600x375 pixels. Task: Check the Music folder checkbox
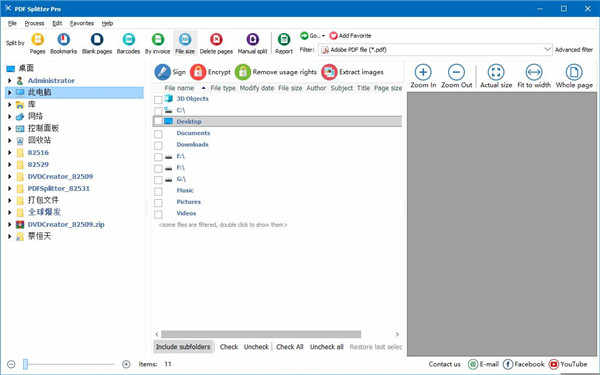point(158,191)
